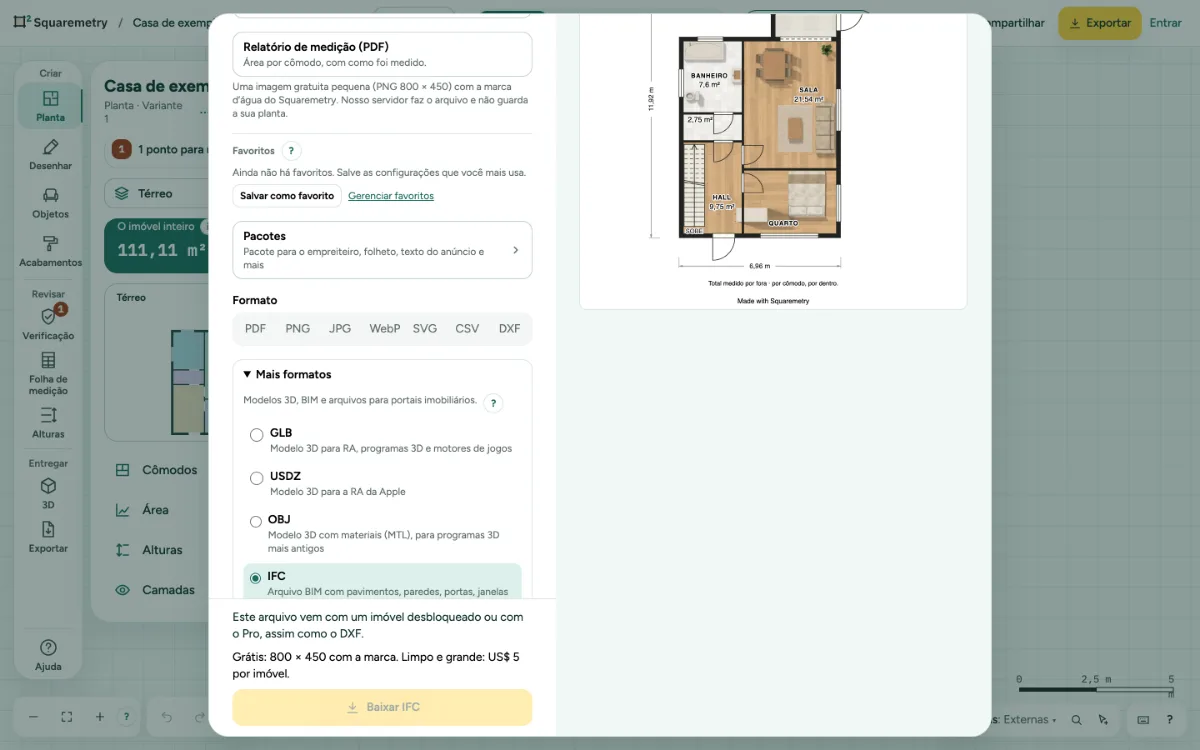
Task: Open Folha de medição in the sidebar
Action: [48, 373]
